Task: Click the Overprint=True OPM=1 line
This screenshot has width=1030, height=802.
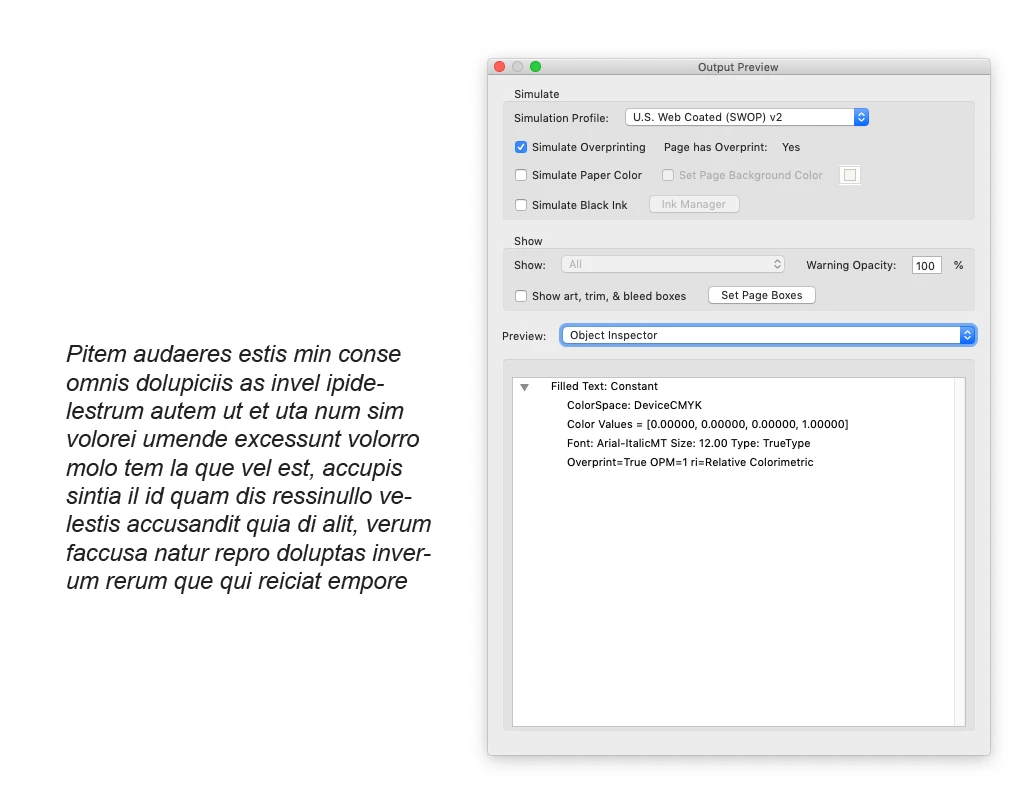Action: click(690, 462)
